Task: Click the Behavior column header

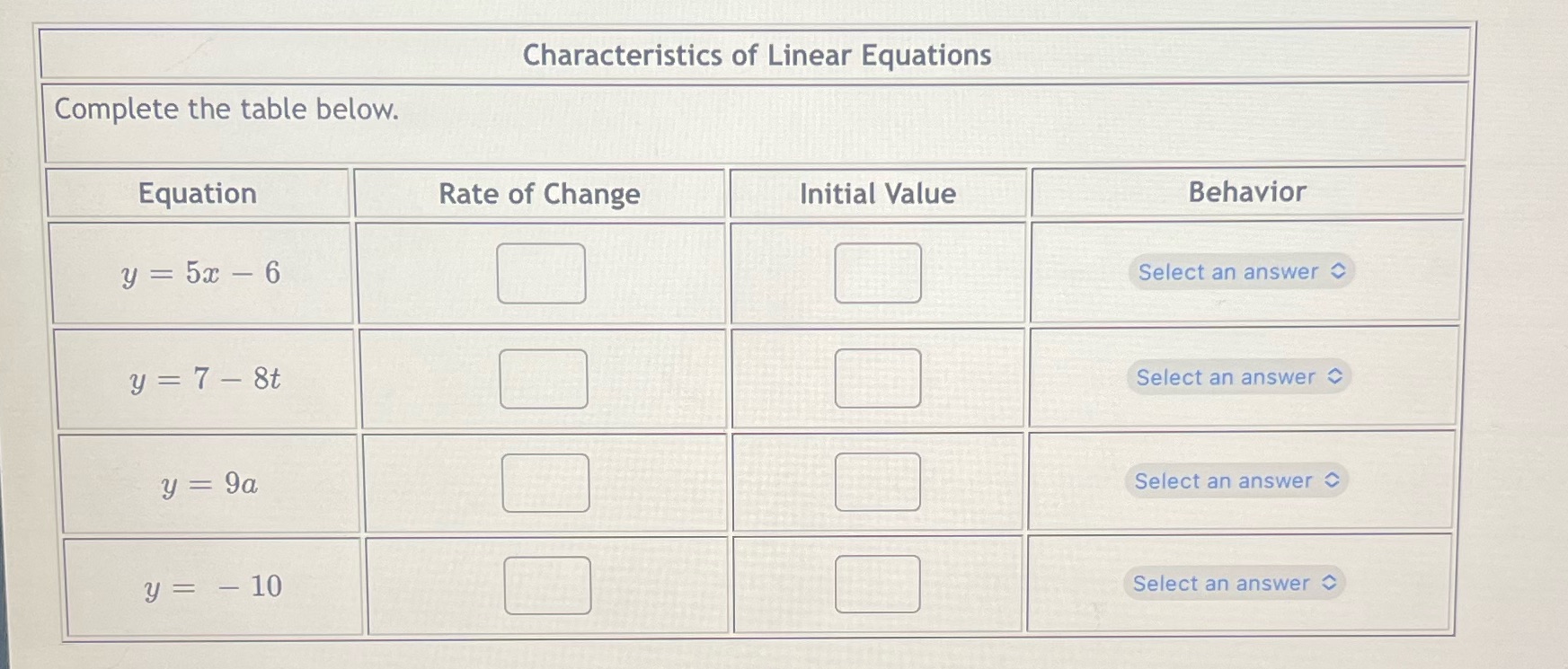Action: [1246, 192]
